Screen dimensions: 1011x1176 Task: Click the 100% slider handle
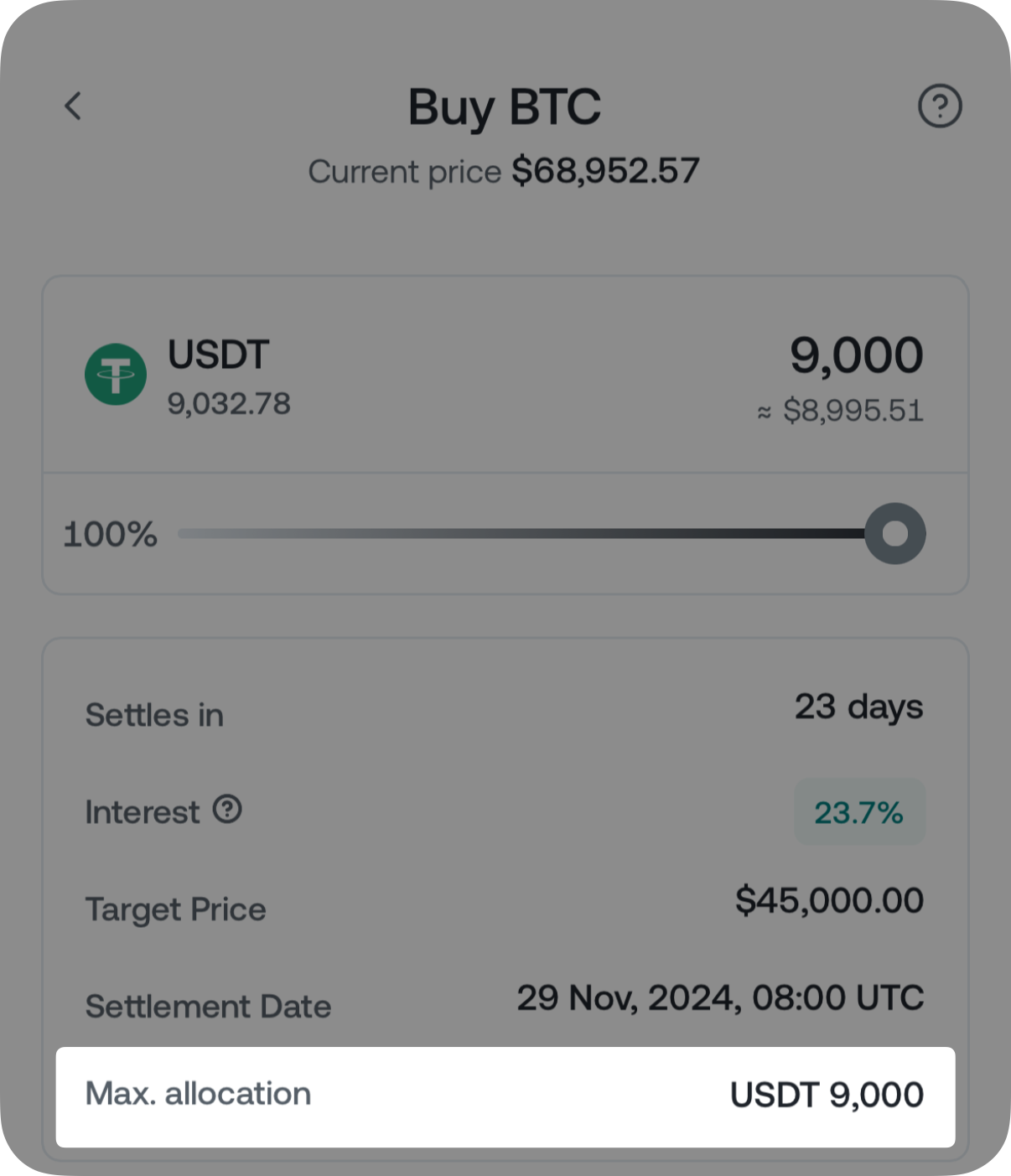(894, 534)
